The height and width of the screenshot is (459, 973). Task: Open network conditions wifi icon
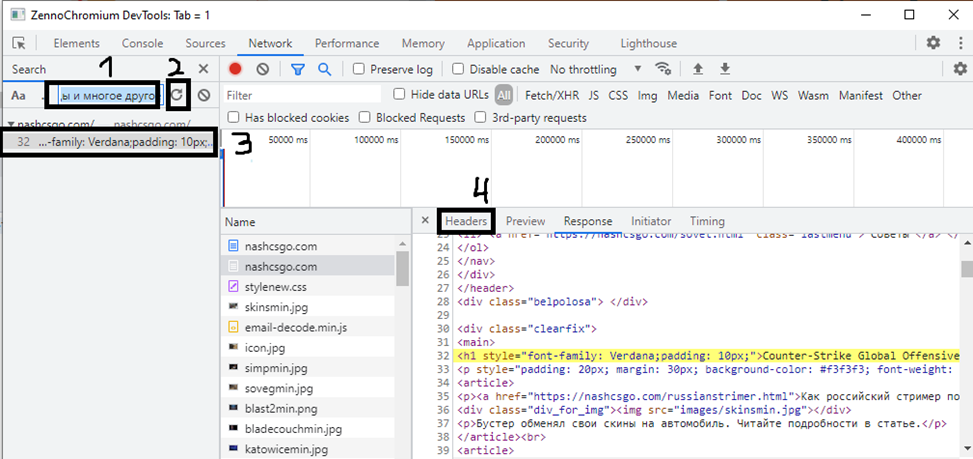coord(662,69)
